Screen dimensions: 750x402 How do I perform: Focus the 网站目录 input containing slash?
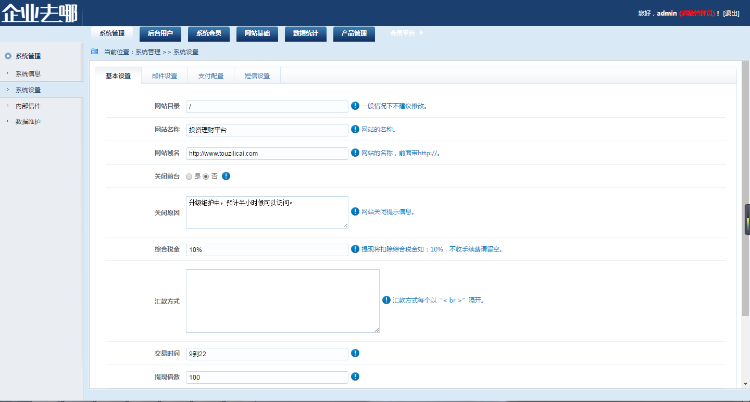[x=267, y=106]
